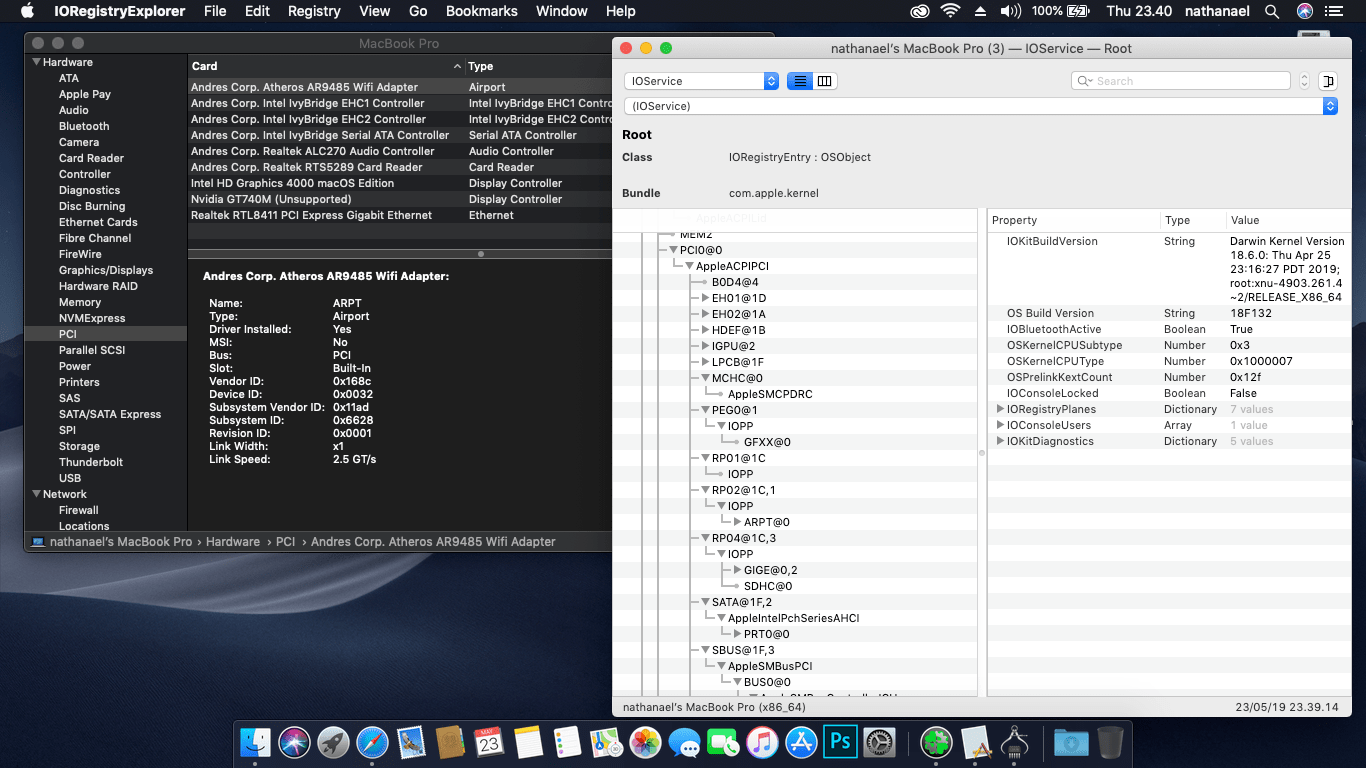1366x768 pixels.
Task: Open Photos app from the dock
Action: tap(646, 742)
